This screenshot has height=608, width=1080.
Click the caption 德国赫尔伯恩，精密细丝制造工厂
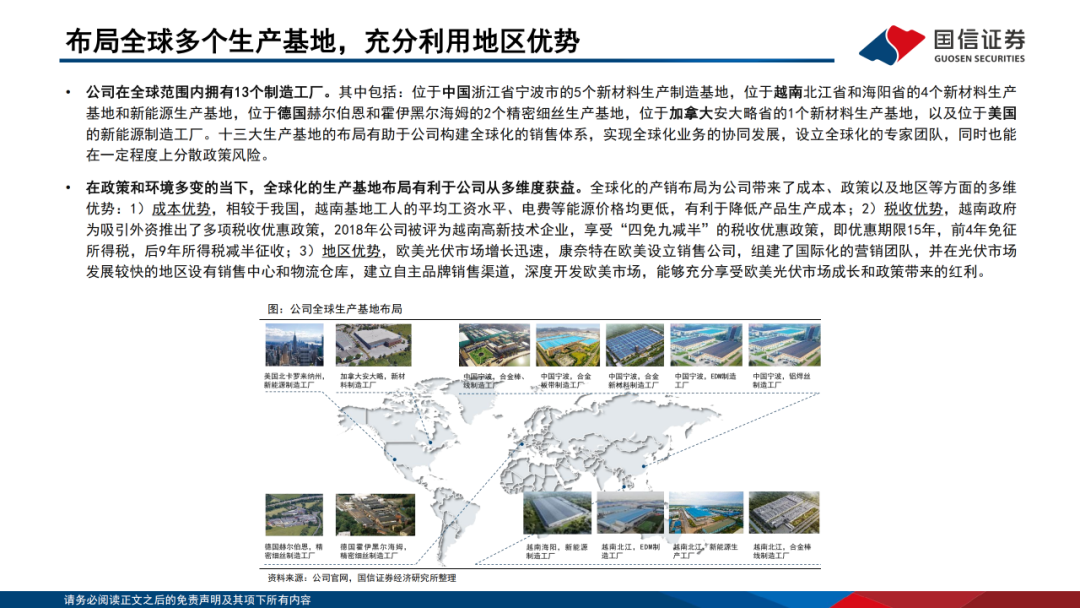click(x=293, y=551)
